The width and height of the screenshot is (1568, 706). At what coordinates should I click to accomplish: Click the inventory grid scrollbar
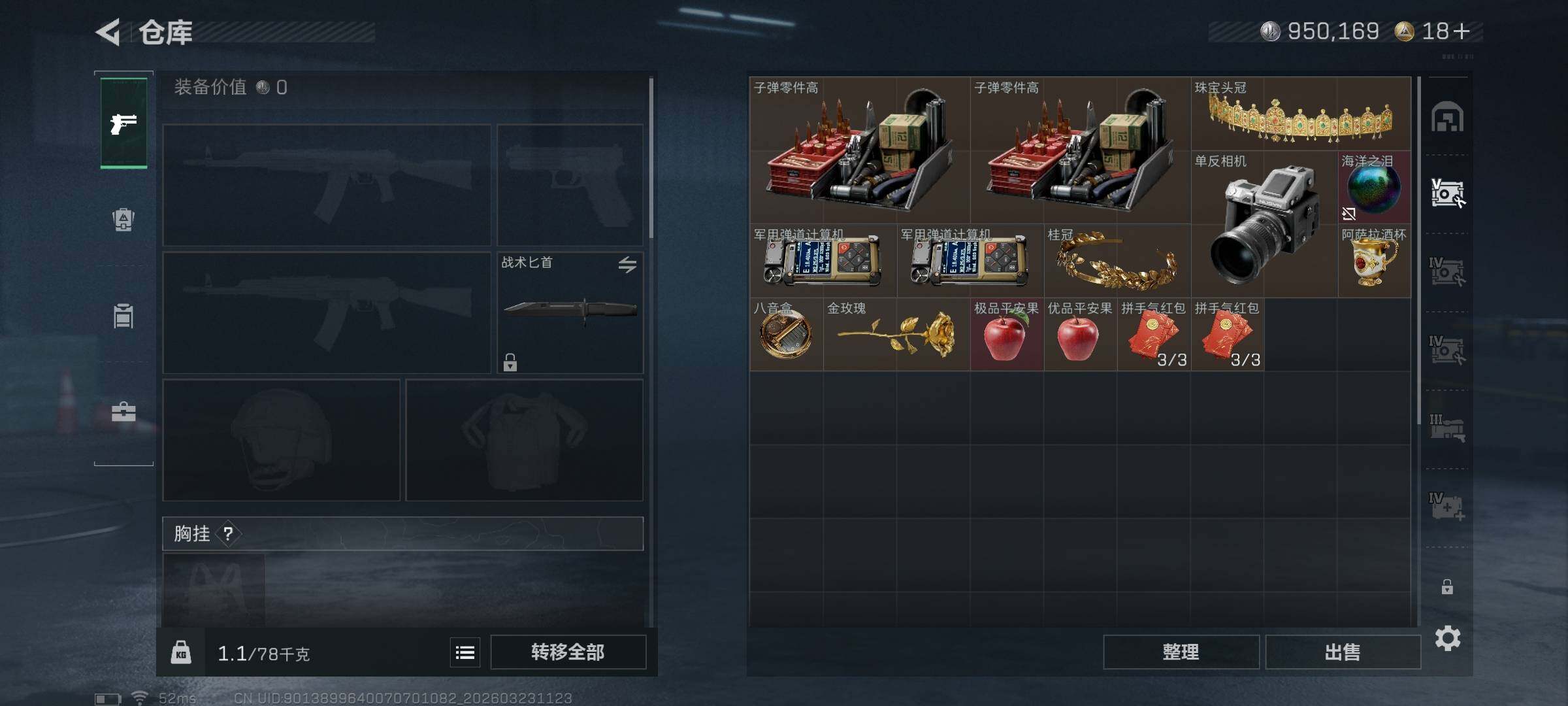[1418, 252]
